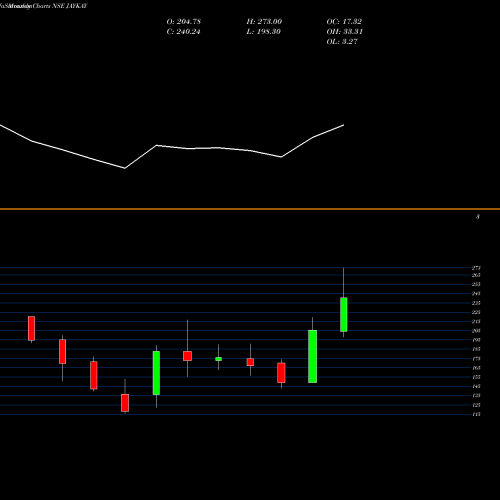
Task: Click the 265 price axis label
Action: click(476, 275)
